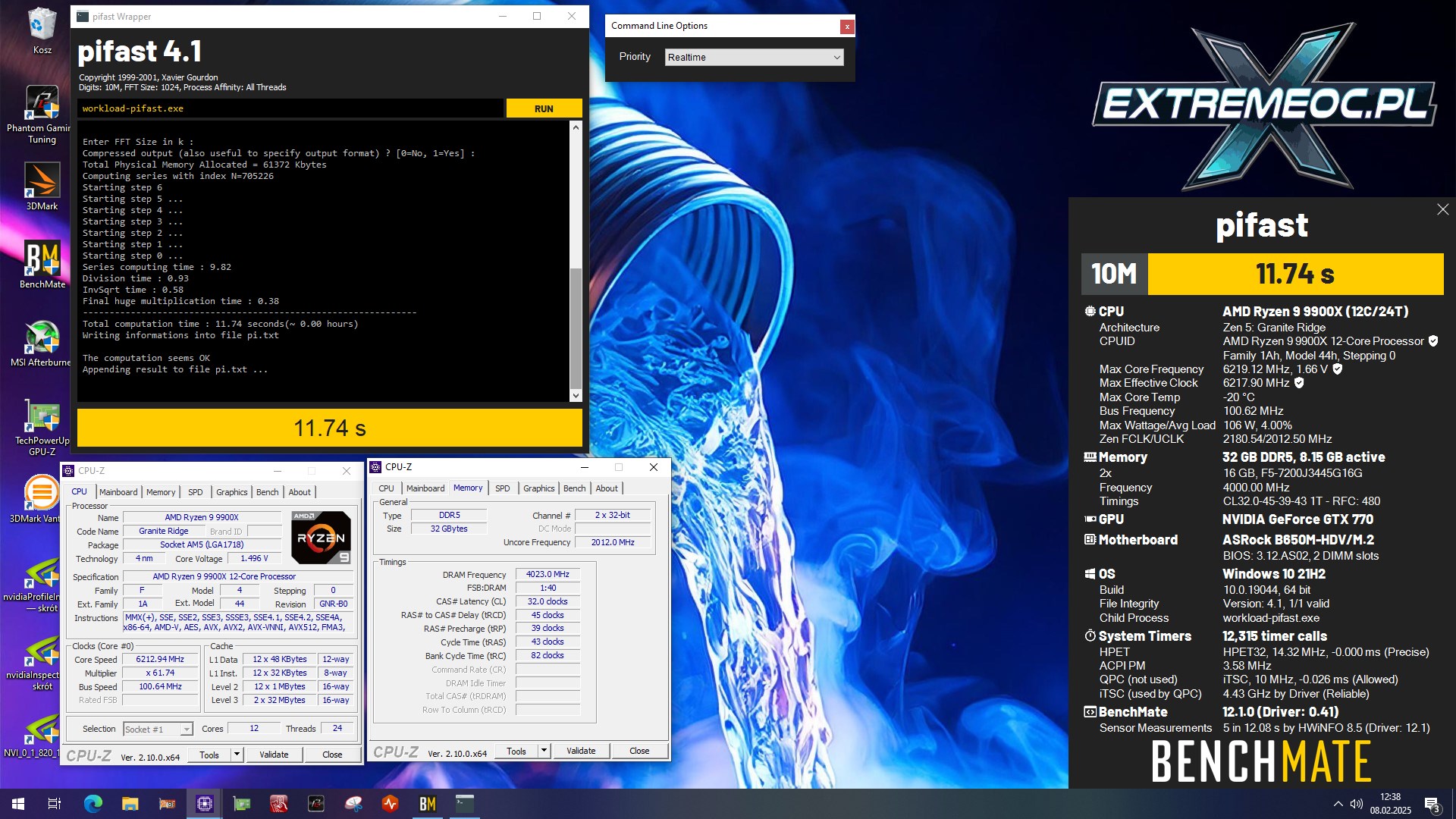
Task: Select the purple CPU-Z taskbar icon
Action: point(204,804)
